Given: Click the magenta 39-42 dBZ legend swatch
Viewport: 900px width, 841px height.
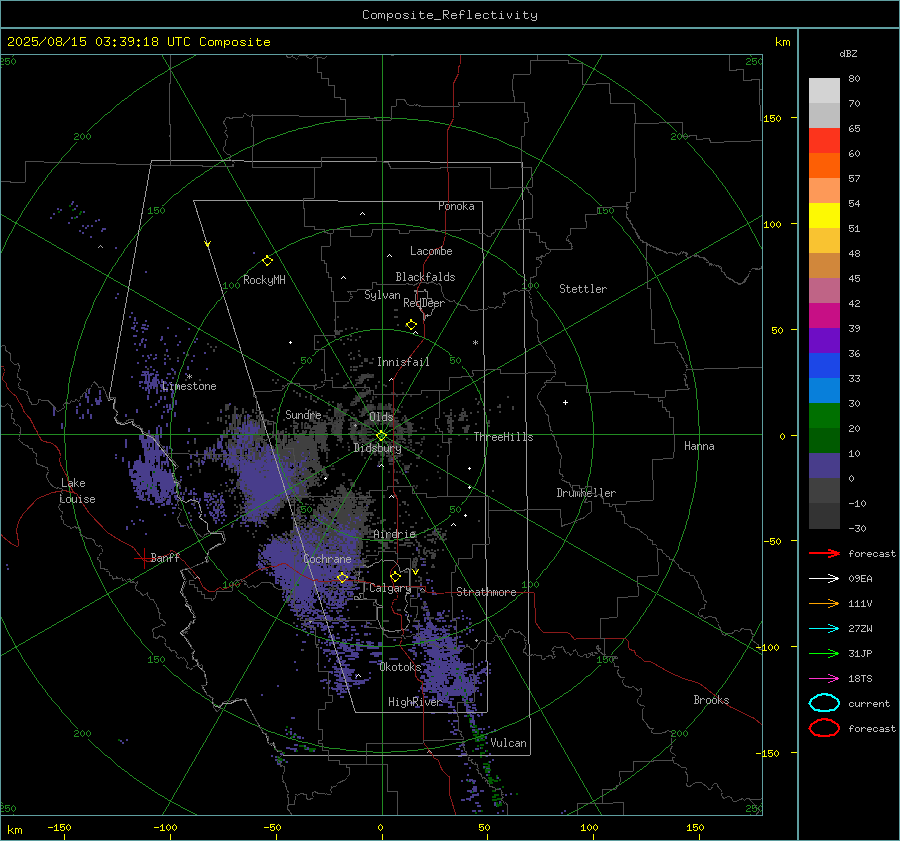Looking at the screenshot, I should point(824,315).
